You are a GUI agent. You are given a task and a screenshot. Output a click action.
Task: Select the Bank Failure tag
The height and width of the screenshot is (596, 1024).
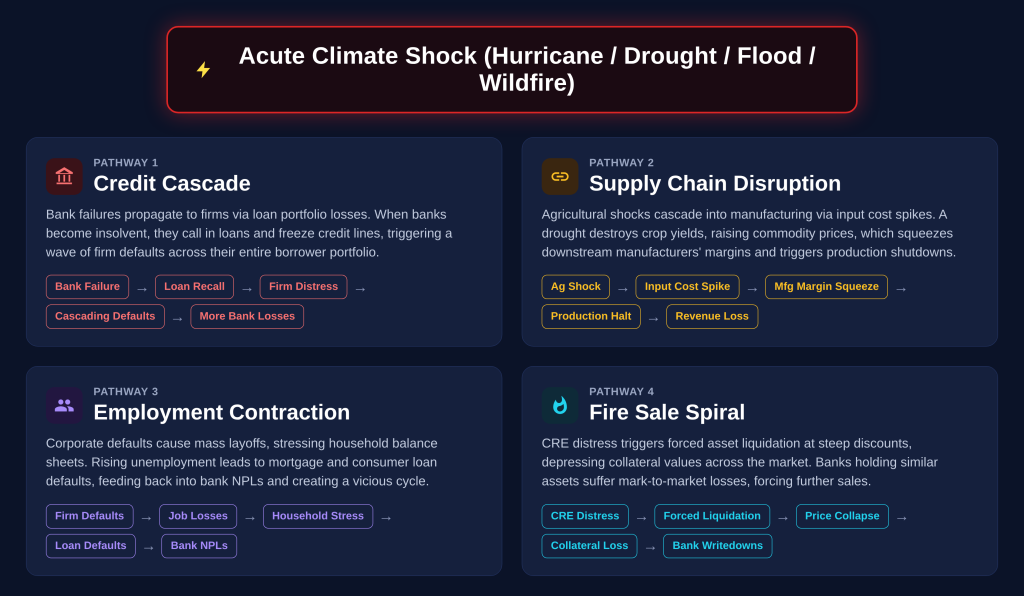87,287
